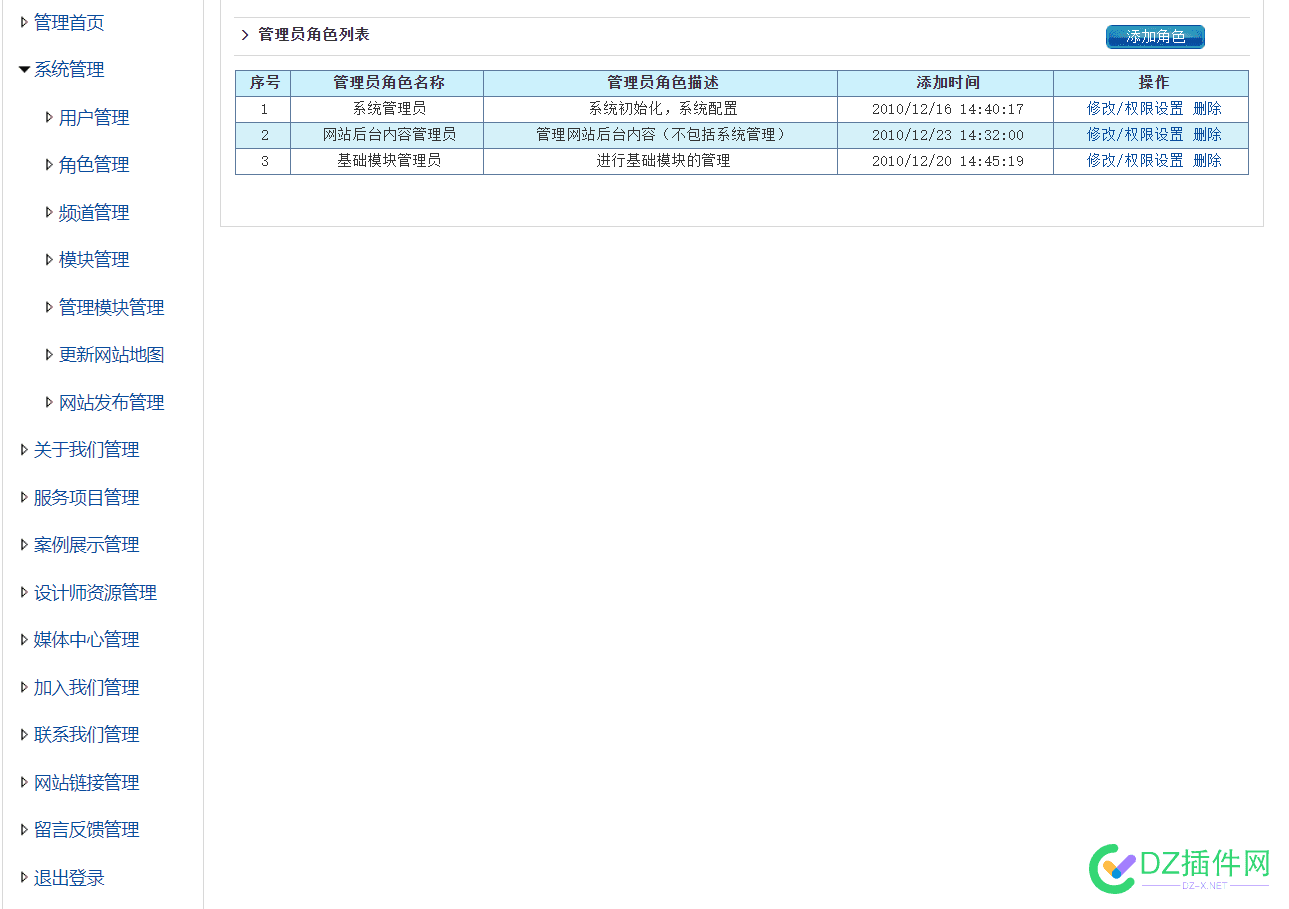The height and width of the screenshot is (909, 1289).
Task: Open the 网站链接管理 menu label
Action: tap(86, 782)
